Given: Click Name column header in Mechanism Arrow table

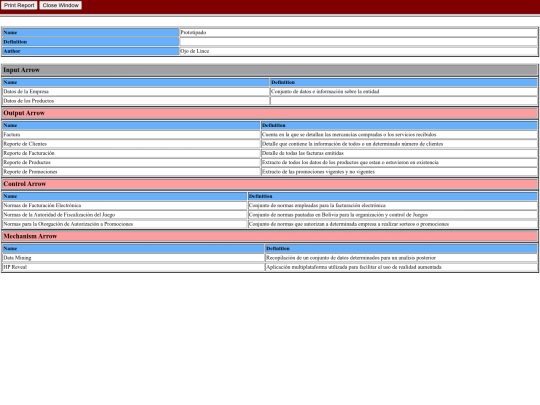Looking at the screenshot, I should pos(133,249).
